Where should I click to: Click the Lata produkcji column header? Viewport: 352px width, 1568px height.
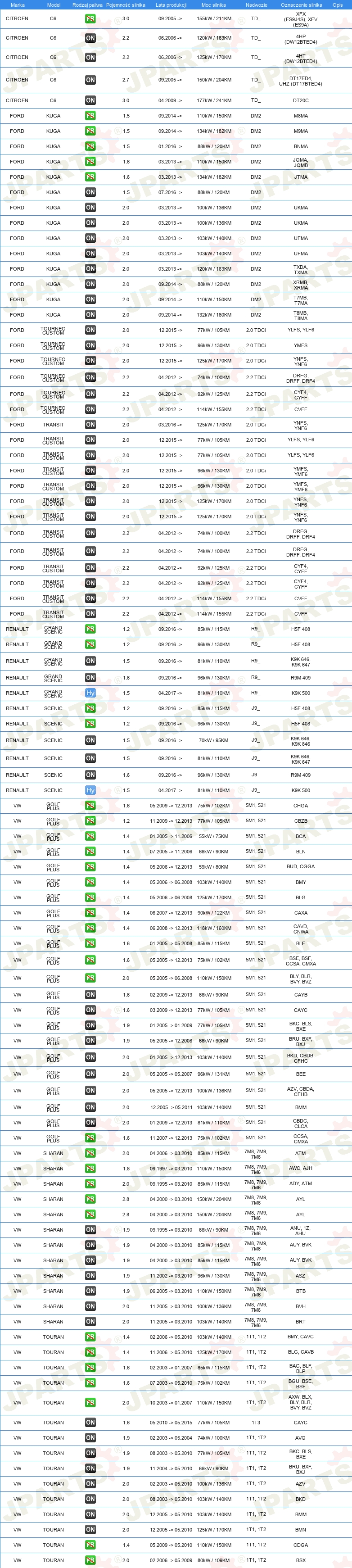[x=171, y=5]
